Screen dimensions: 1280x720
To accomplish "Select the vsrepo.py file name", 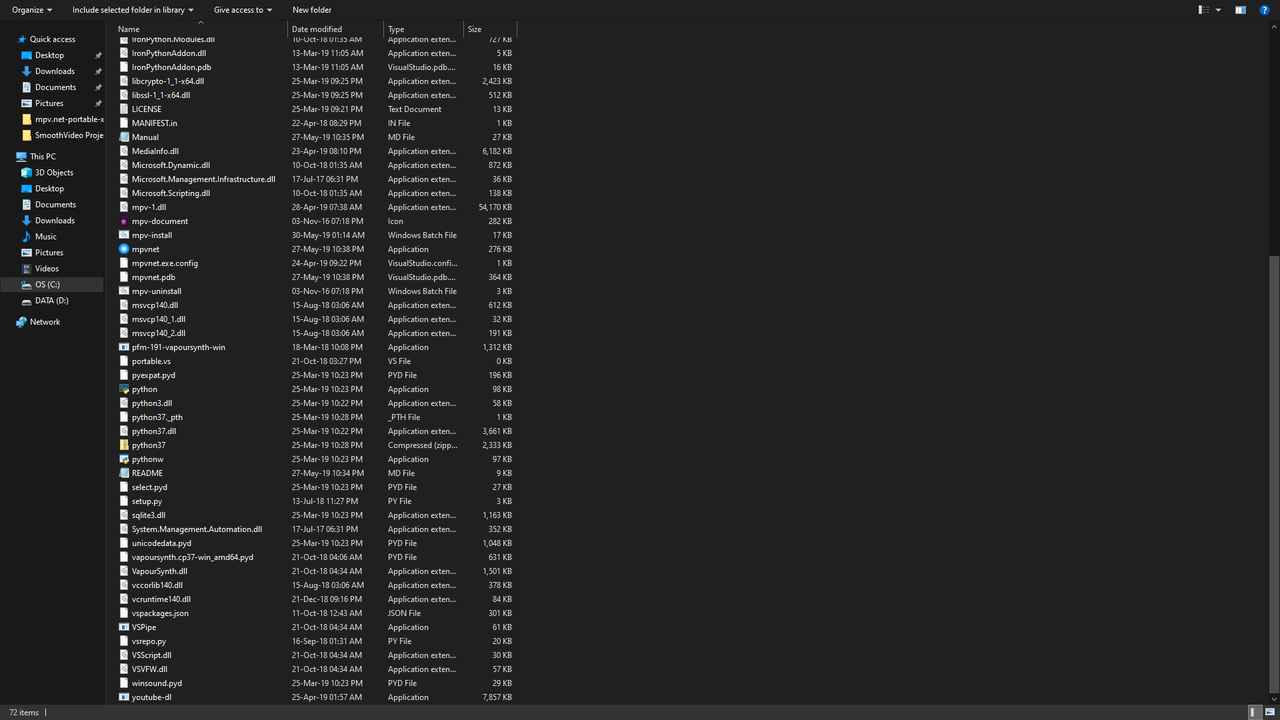I will pyautogui.click(x=149, y=641).
